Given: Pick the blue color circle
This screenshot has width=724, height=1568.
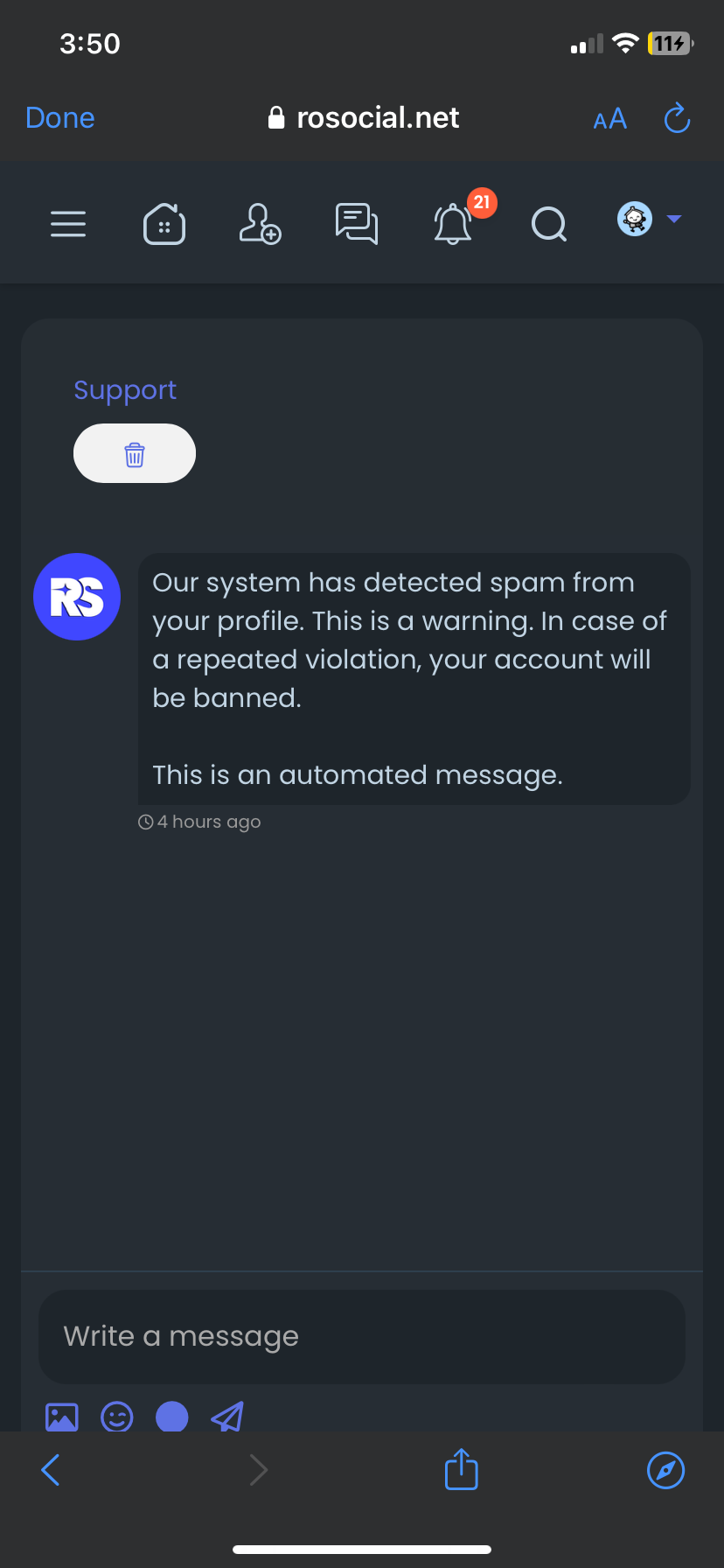Looking at the screenshot, I should tap(172, 1417).
